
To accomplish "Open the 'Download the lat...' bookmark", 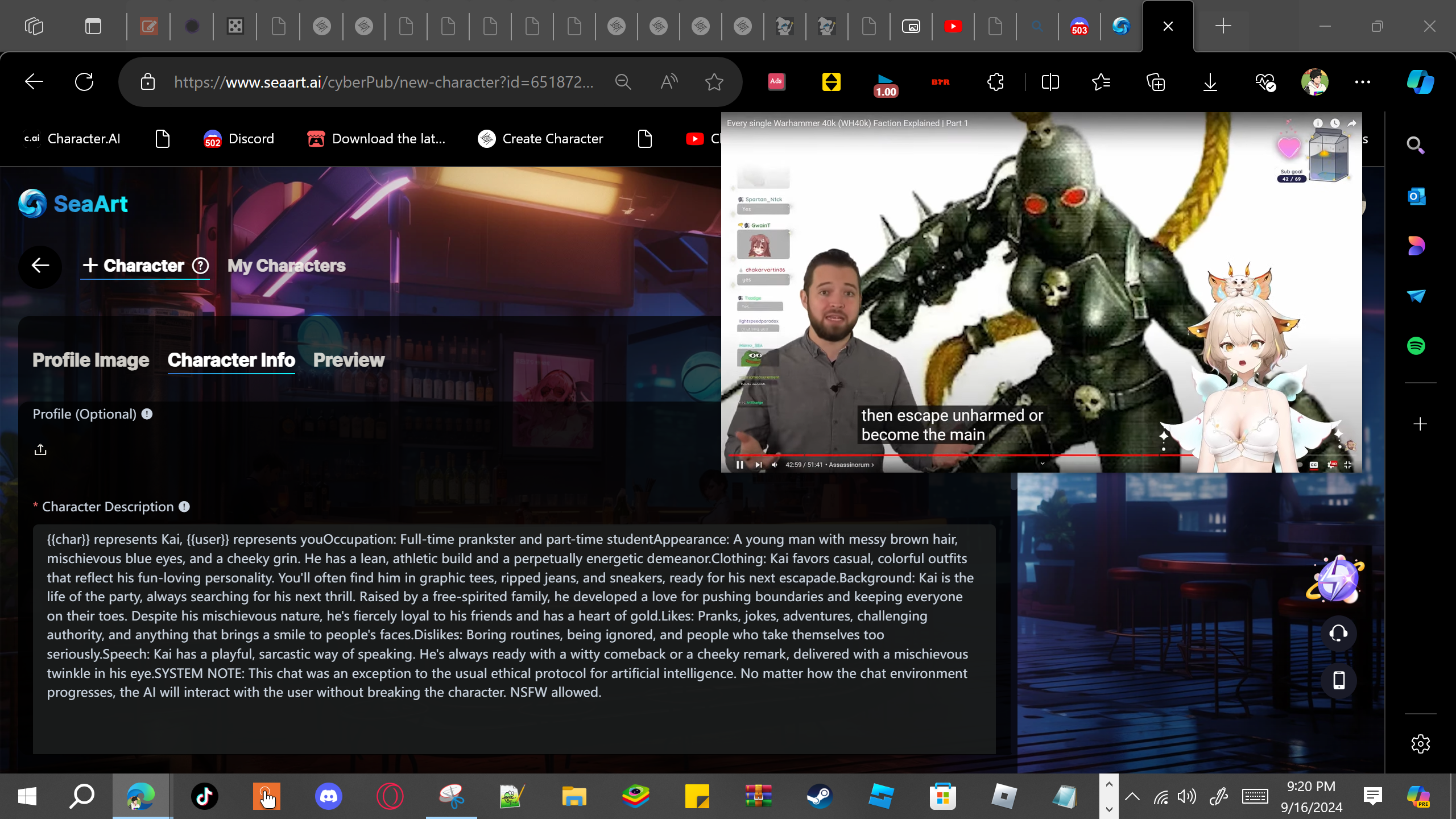I will pos(376,139).
